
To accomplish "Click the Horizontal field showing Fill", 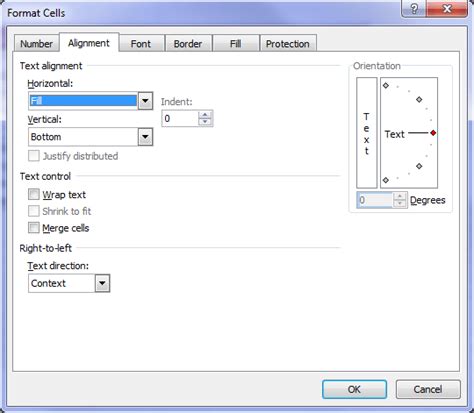I will coord(83,101).
